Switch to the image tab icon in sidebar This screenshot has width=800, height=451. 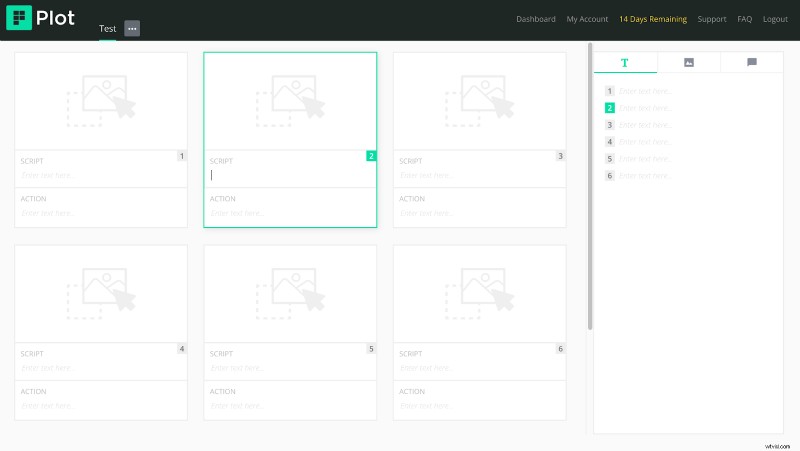coord(689,62)
